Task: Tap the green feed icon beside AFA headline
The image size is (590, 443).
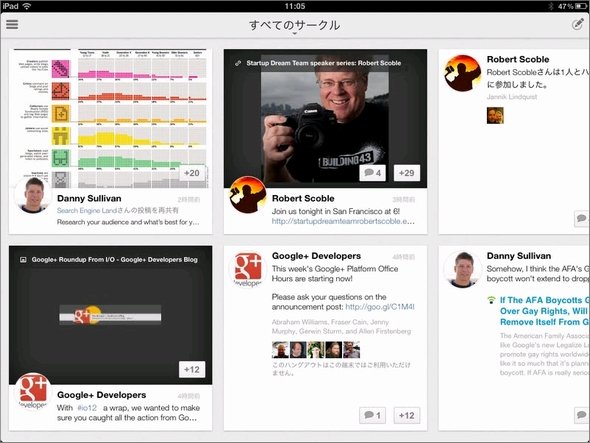Action: point(491,300)
